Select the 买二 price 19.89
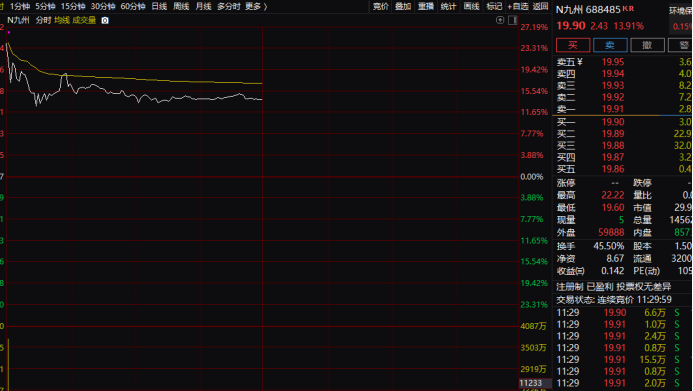This screenshot has height=391, width=693. (613, 134)
